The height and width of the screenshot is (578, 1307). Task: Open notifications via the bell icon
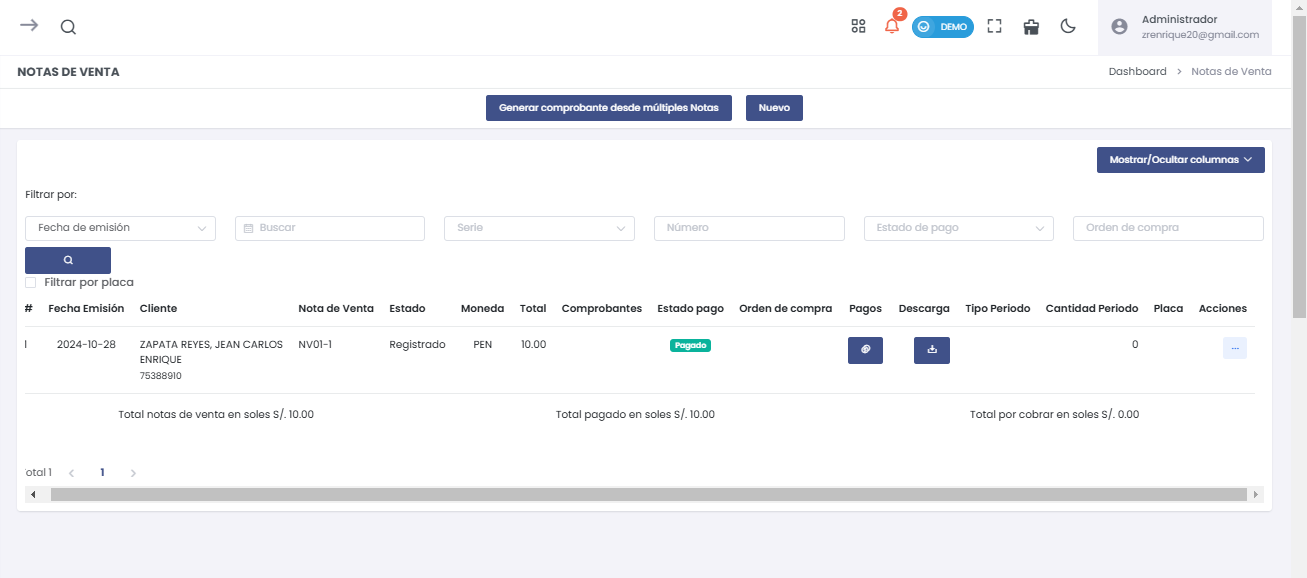pyautogui.click(x=891, y=27)
